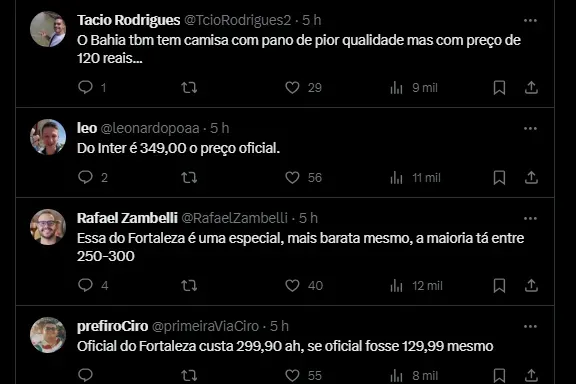Open more options for prefiroCiro's tweet
This screenshot has width=576, height=384.
click(530, 327)
